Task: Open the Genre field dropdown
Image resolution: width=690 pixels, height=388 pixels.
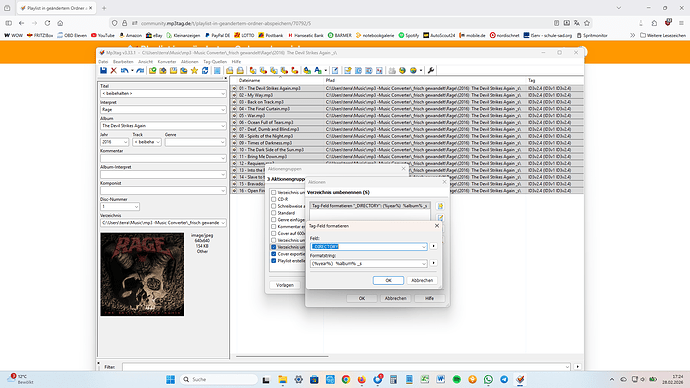Action: [223, 142]
